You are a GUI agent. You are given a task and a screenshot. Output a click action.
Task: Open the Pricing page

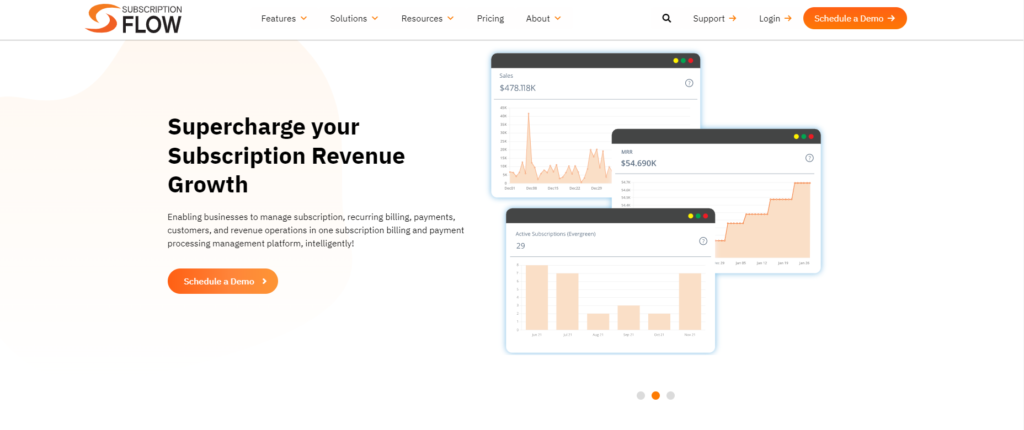pyautogui.click(x=490, y=18)
